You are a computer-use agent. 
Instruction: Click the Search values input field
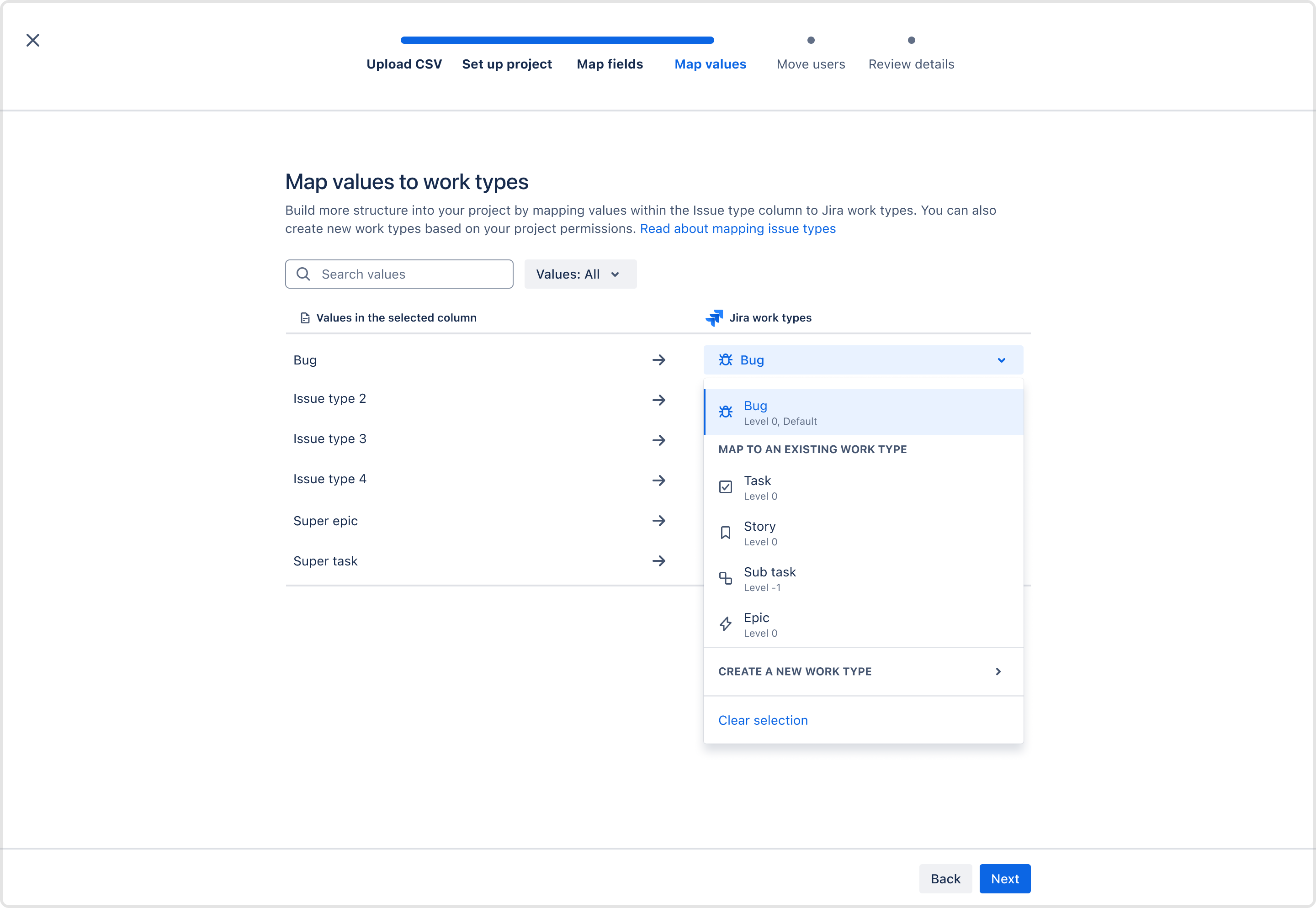[400, 273]
